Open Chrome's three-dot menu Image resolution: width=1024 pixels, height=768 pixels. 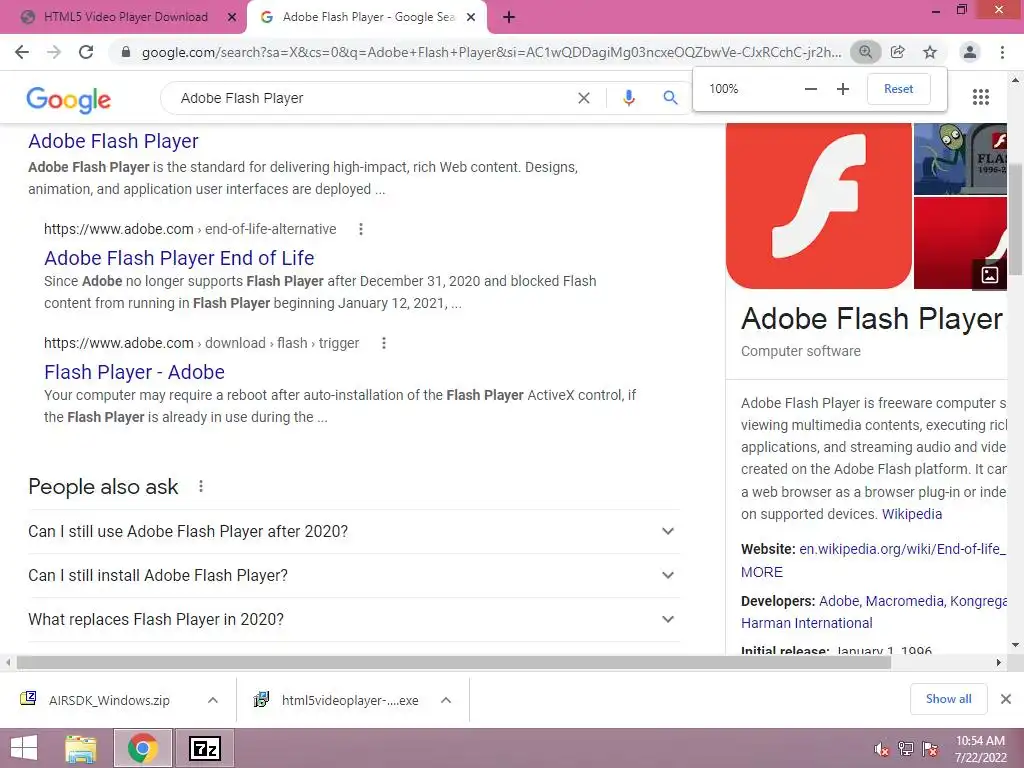[x=1002, y=52]
